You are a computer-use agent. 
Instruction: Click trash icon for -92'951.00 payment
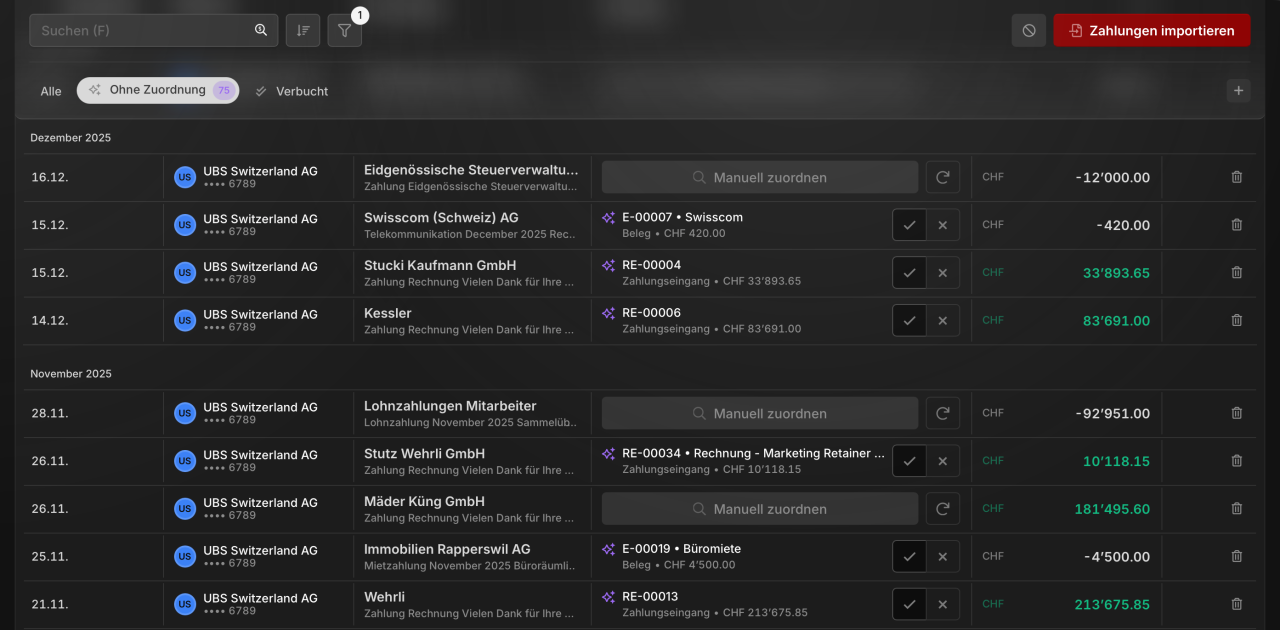[x=1237, y=413]
